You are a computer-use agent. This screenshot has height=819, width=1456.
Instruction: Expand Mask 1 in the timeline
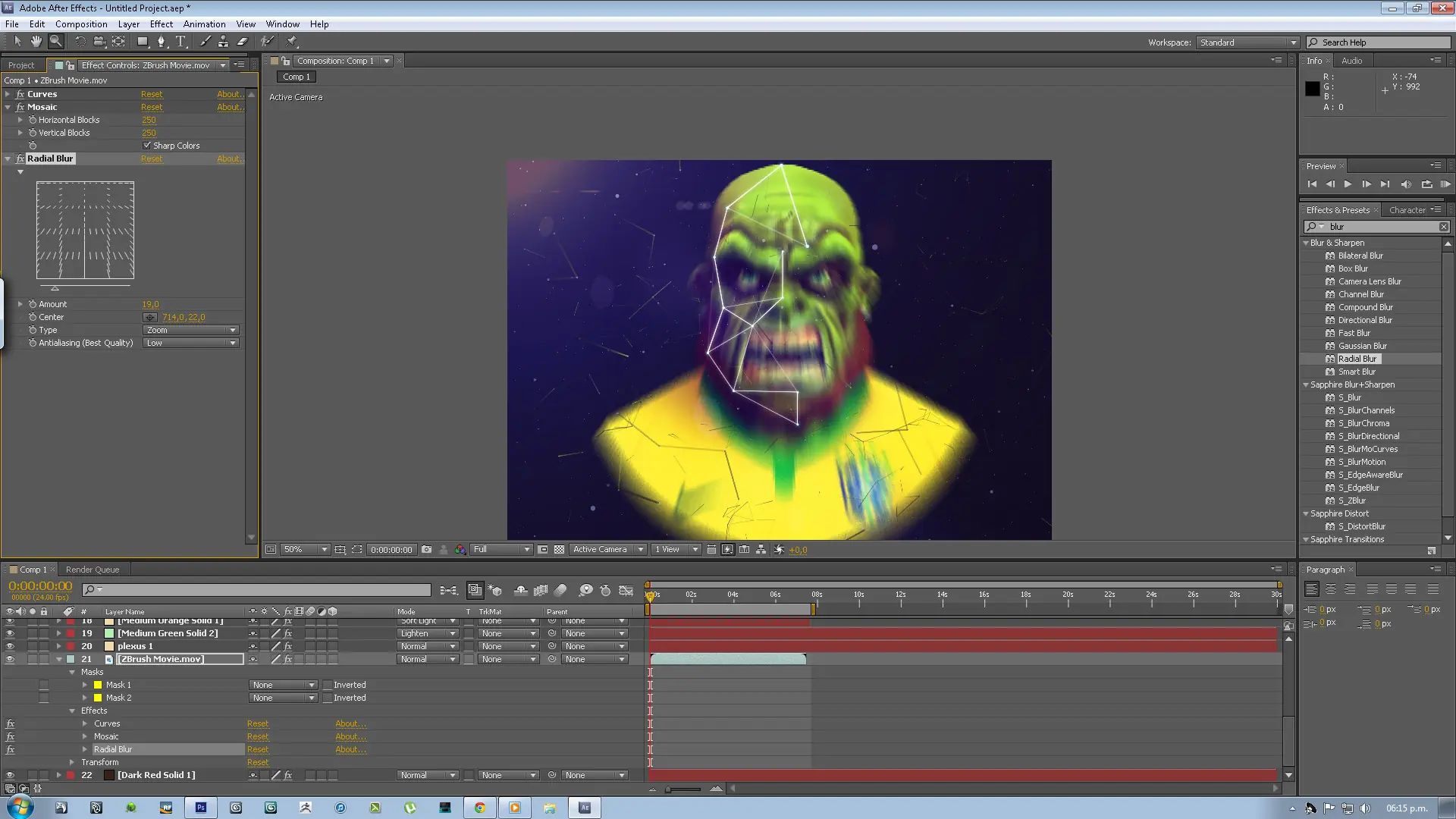[85, 685]
